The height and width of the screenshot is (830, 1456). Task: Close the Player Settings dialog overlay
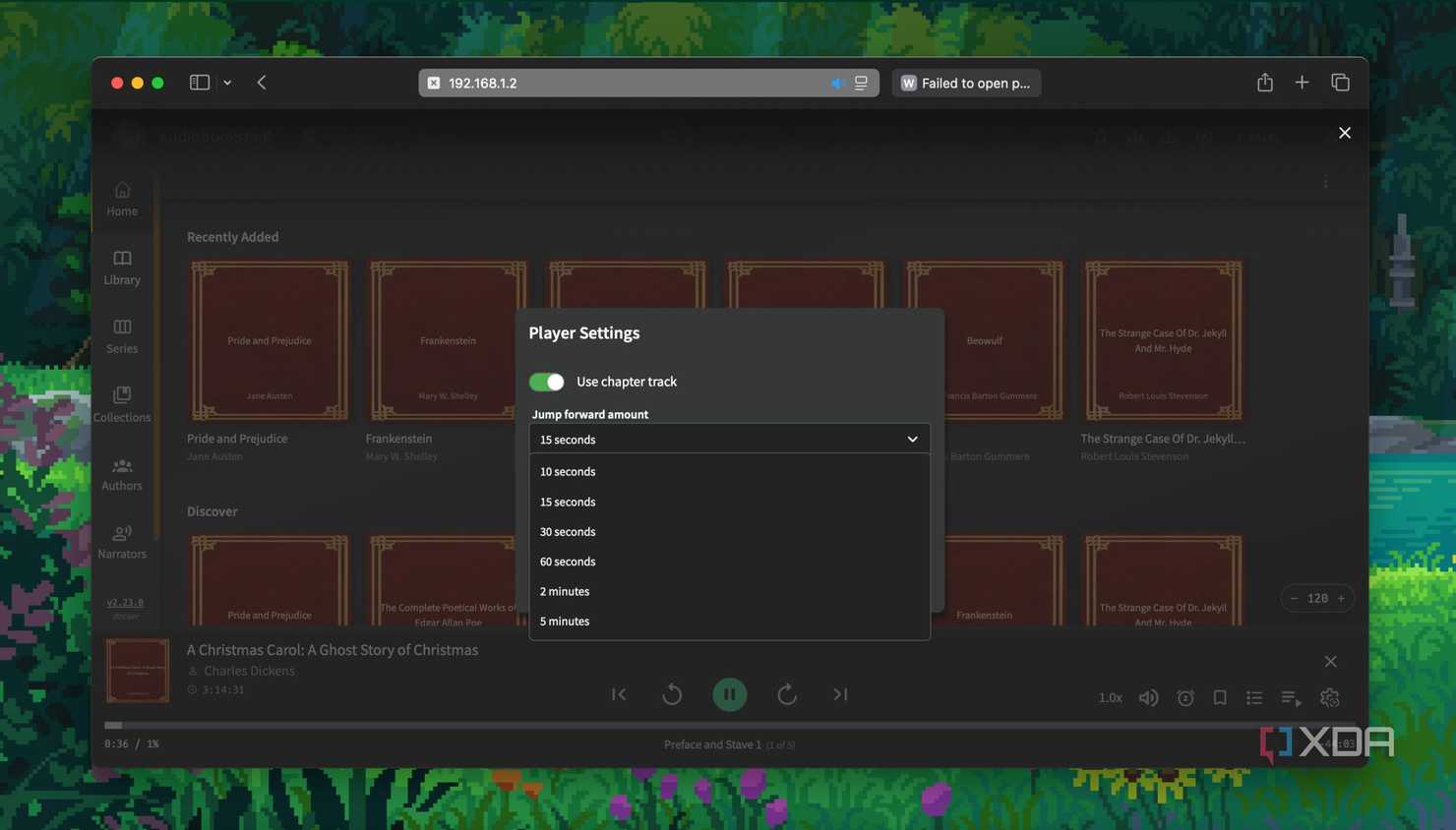tap(1345, 133)
